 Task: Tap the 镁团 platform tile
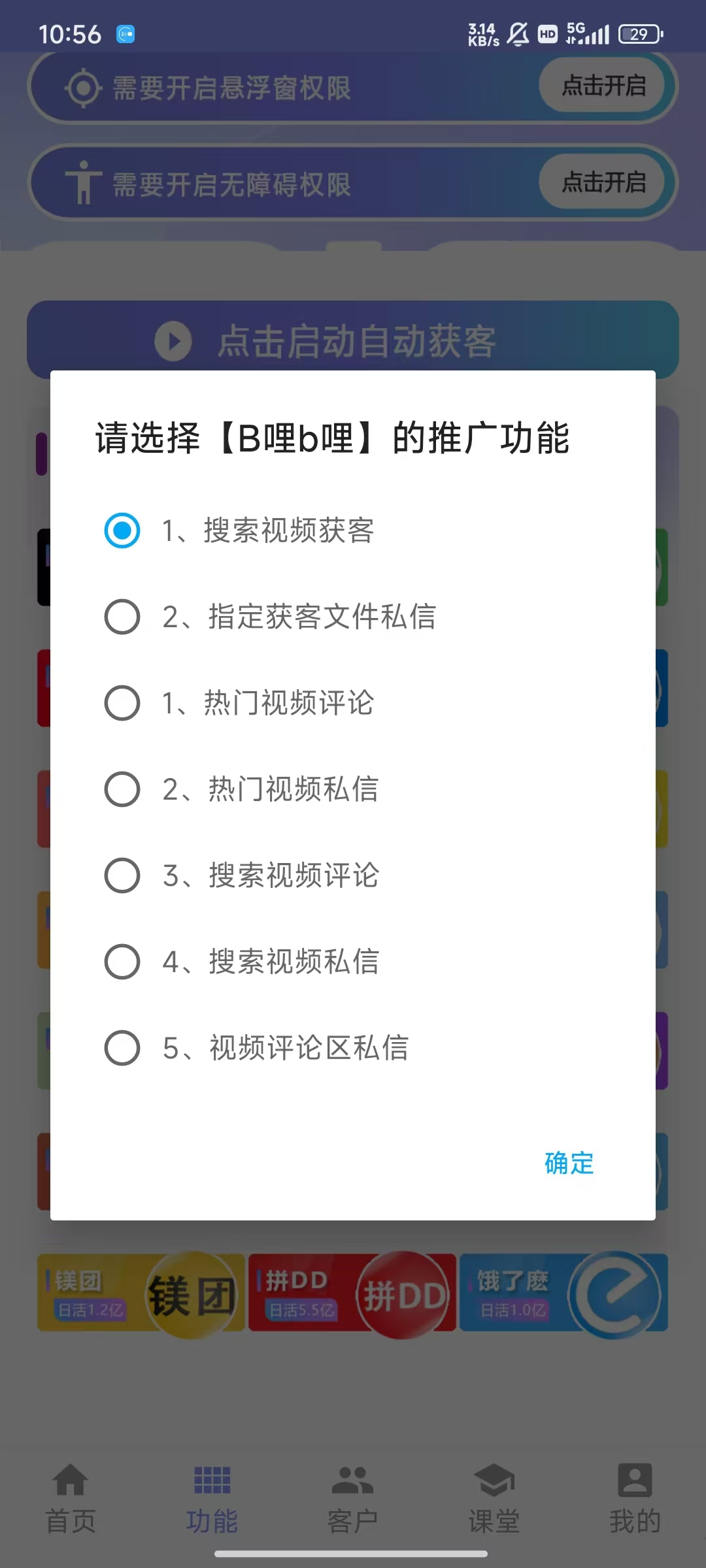tap(141, 1292)
